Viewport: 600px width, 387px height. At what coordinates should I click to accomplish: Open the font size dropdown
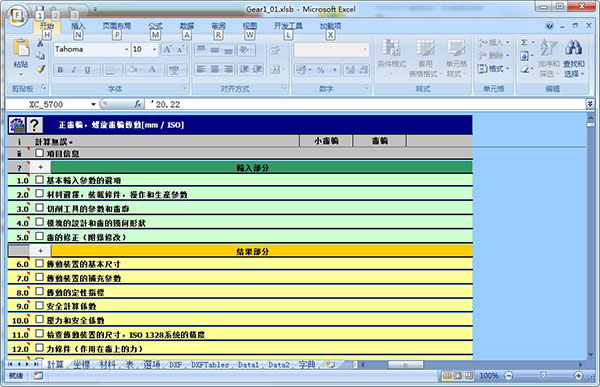click(155, 49)
